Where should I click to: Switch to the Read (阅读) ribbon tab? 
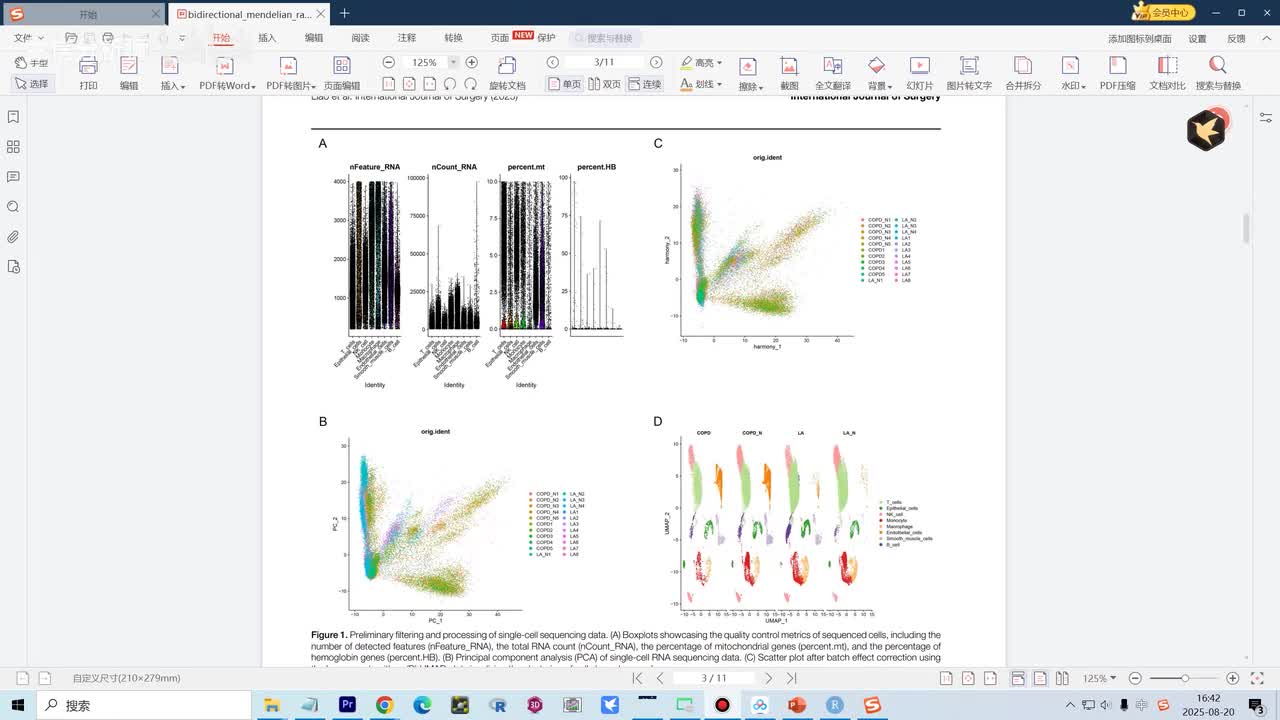coord(360,38)
